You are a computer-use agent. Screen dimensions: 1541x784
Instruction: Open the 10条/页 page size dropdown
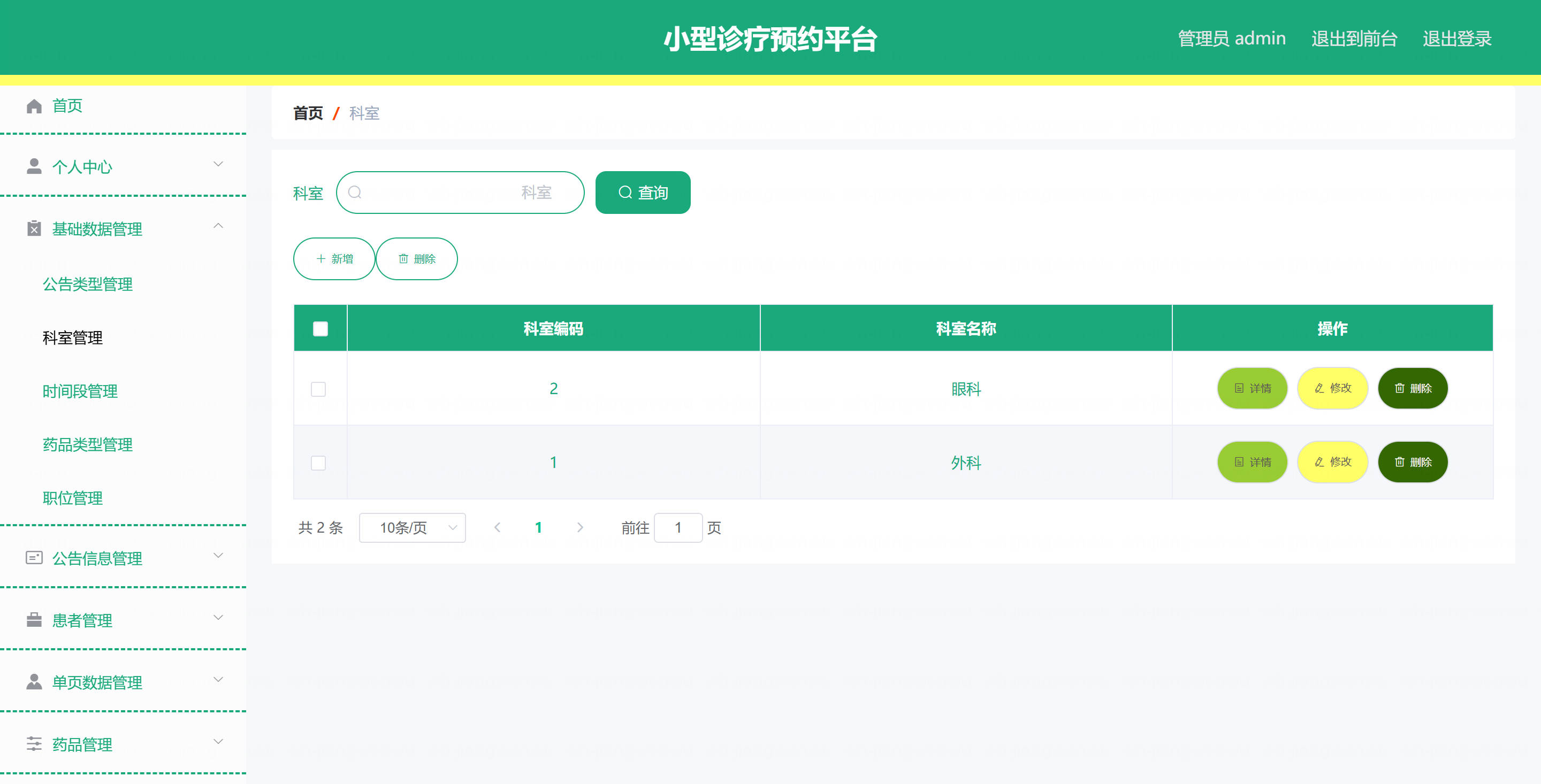(412, 527)
